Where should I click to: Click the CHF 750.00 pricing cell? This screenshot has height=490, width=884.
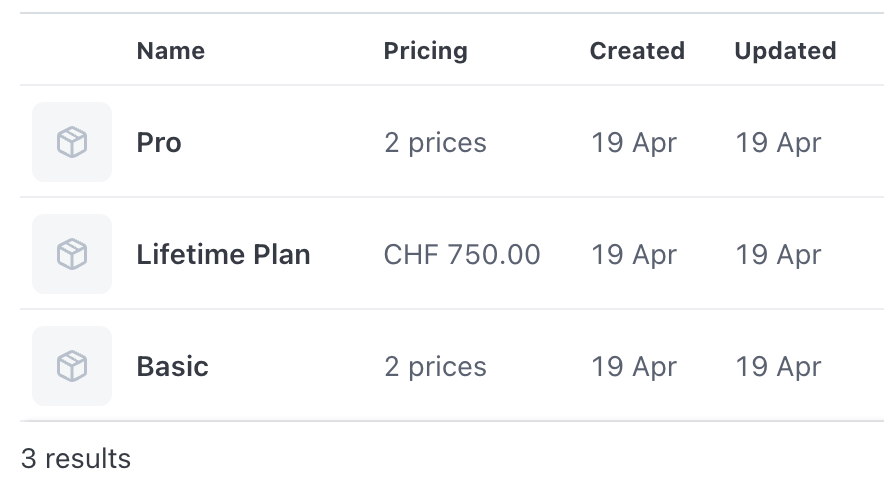click(x=462, y=254)
